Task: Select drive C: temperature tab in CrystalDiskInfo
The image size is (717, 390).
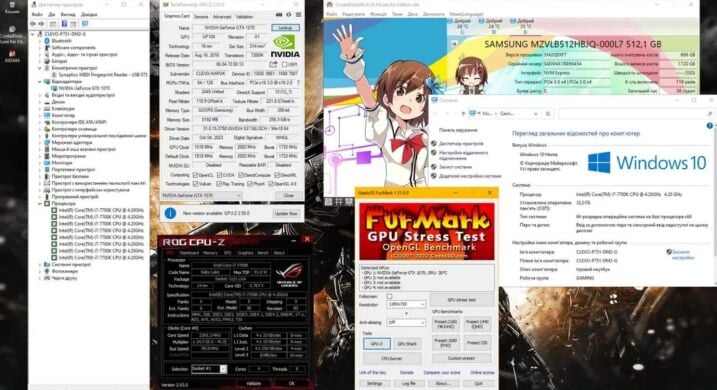Action: [462, 26]
